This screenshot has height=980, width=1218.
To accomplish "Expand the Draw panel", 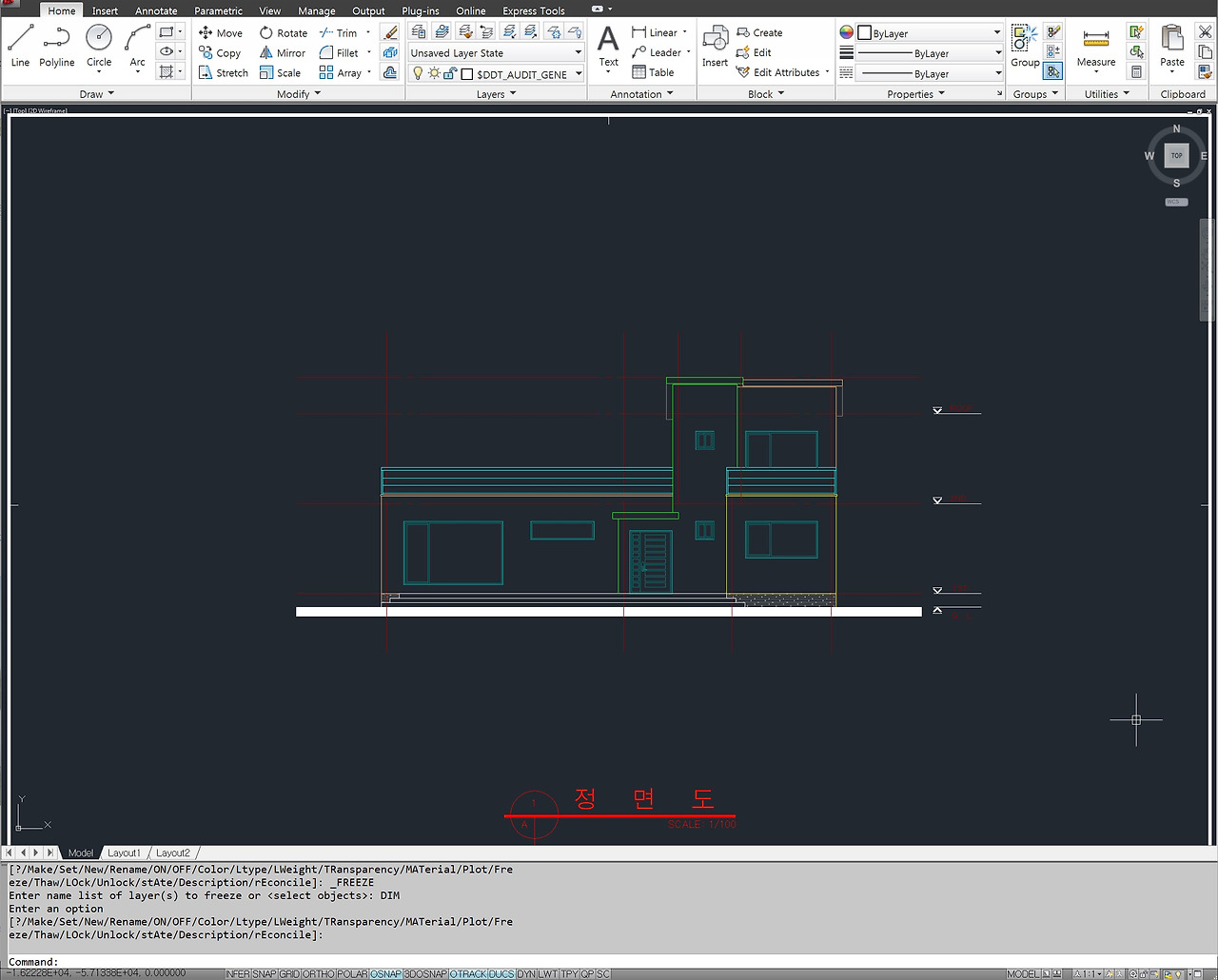I will [x=96, y=94].
